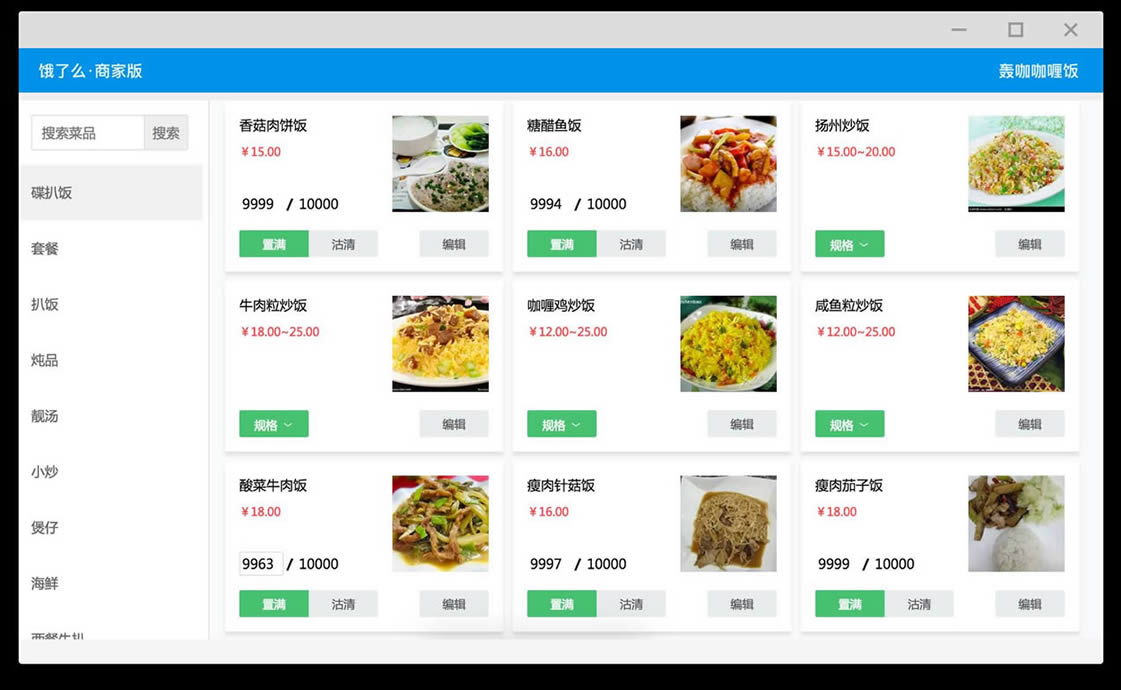Screen dimensions: 1121x690
Task: Expand 咸鱼粒炒饭 规格 options
Action: pyautogui.click(x=849, y=424)
